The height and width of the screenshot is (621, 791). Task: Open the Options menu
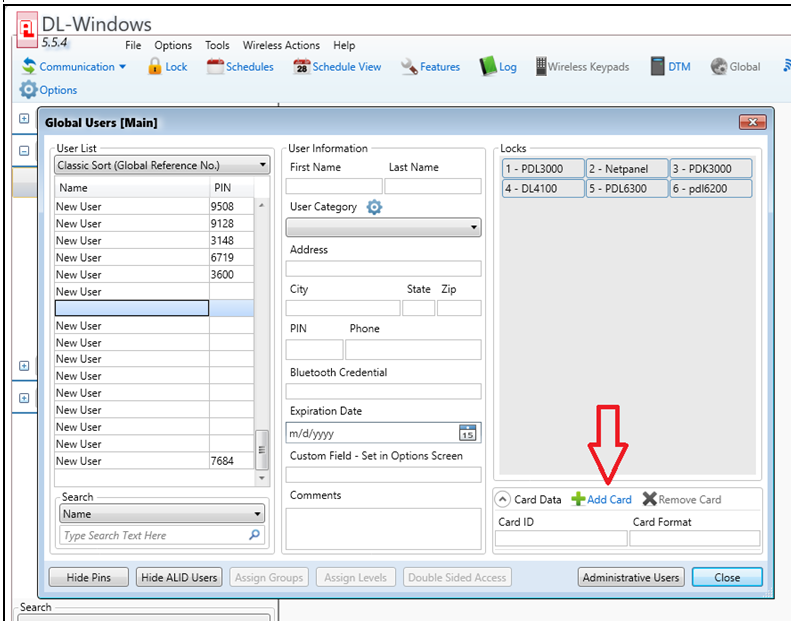(x=173, y=45)
